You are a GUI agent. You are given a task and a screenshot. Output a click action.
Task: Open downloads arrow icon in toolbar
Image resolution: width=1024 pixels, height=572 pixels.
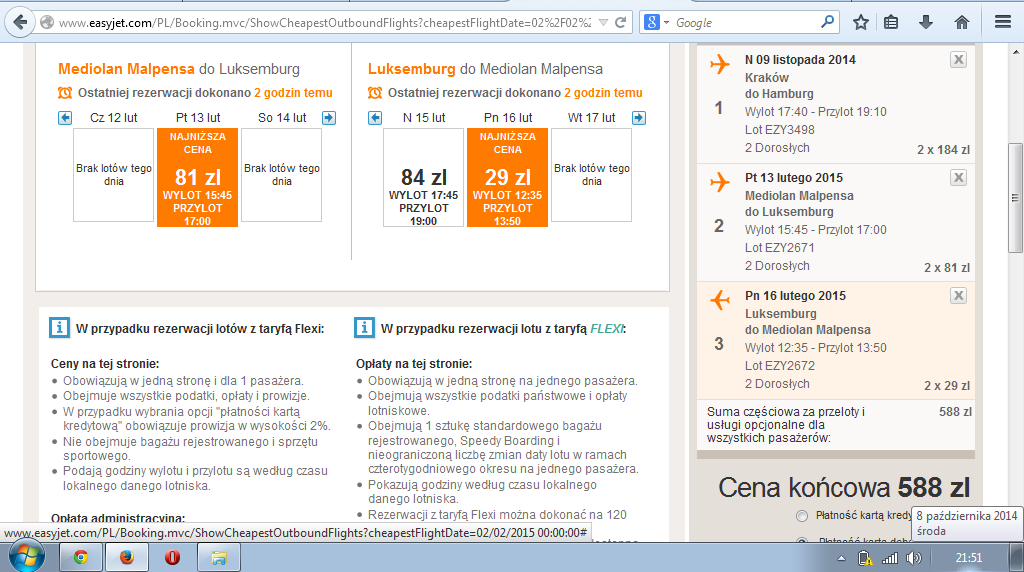pyautogui.click(x=926, y=22)
